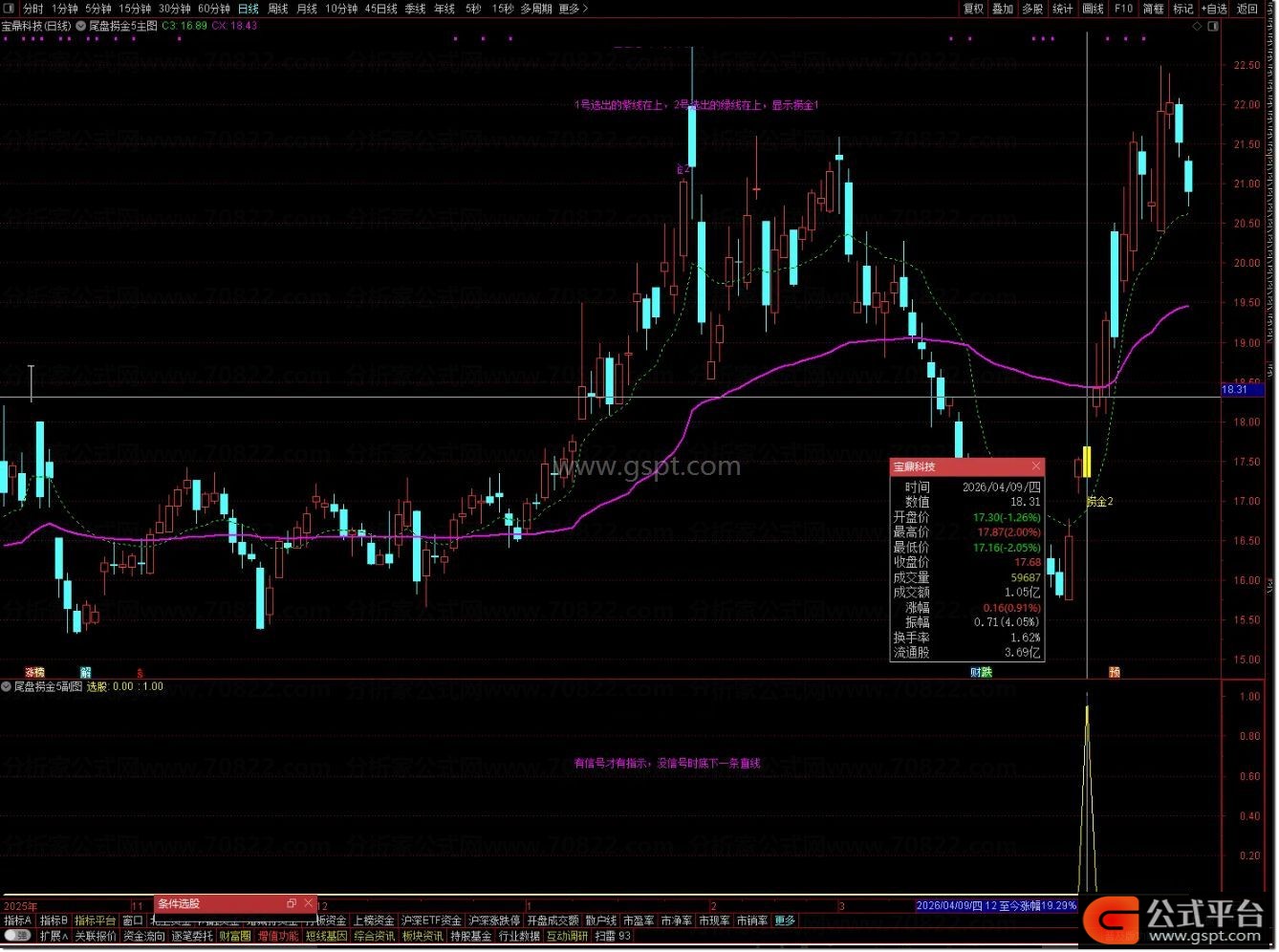Click the 预 marker icon under the chart

pos(1114,672)
